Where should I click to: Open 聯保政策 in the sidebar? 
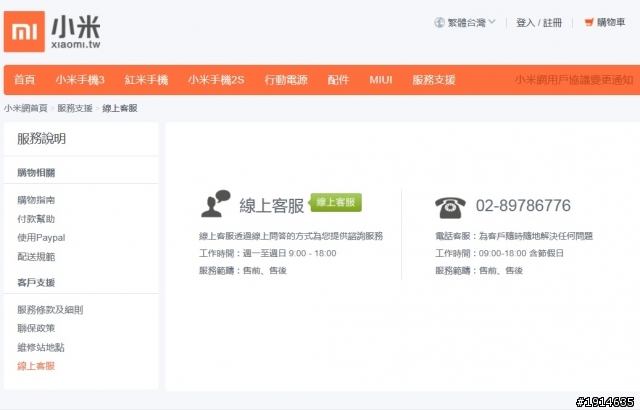tap(36, 328)
